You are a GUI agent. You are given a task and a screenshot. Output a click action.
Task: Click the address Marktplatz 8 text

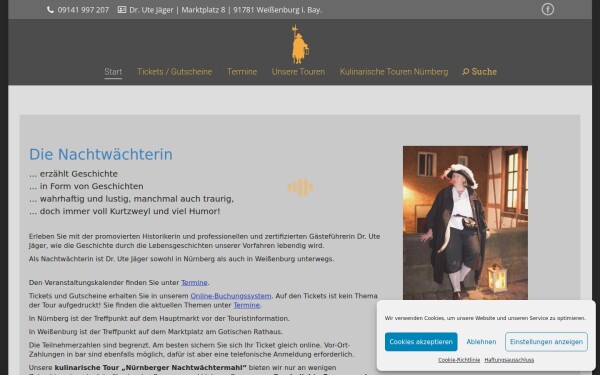[x=203, y=10]
